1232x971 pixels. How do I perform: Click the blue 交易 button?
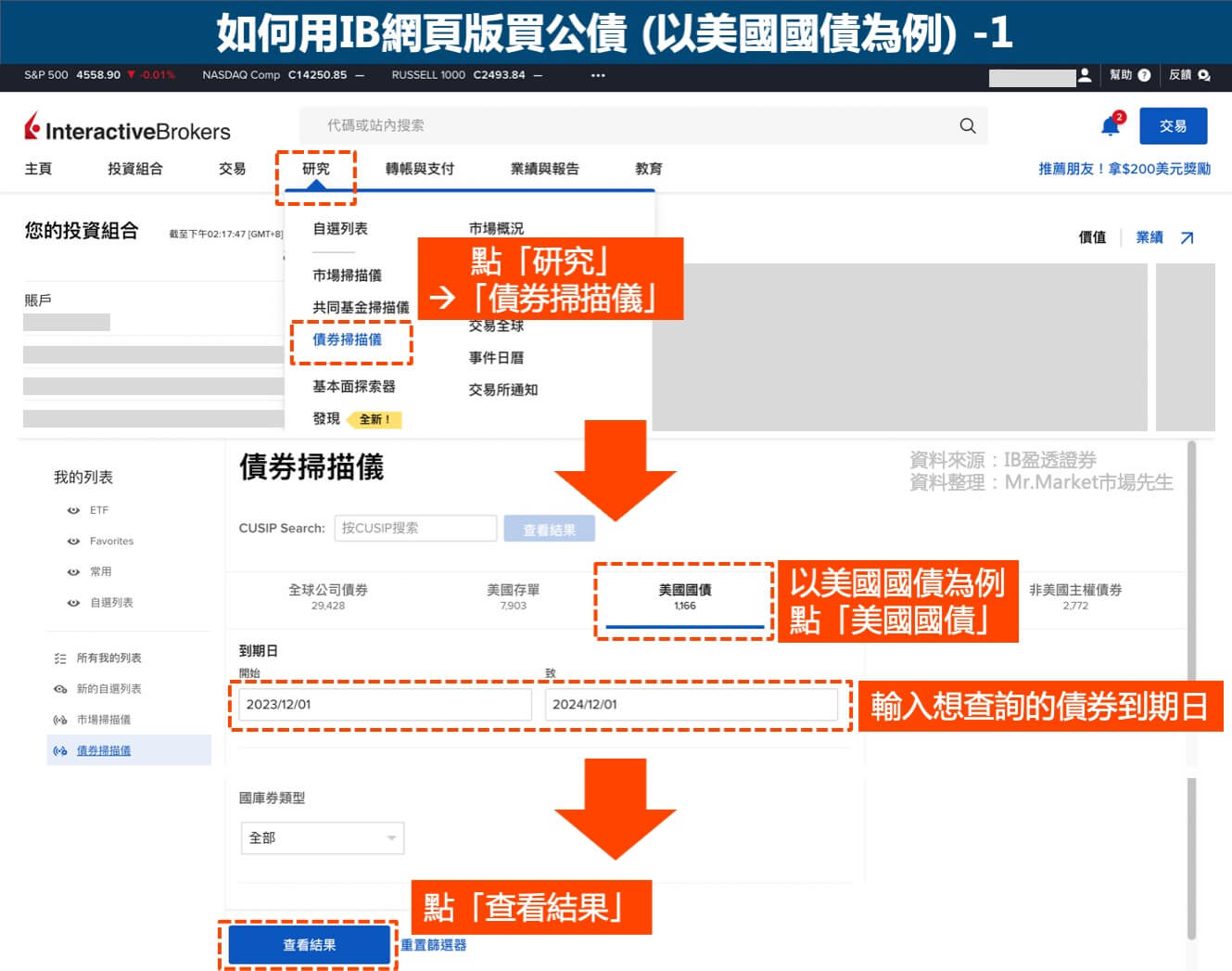1173,126
